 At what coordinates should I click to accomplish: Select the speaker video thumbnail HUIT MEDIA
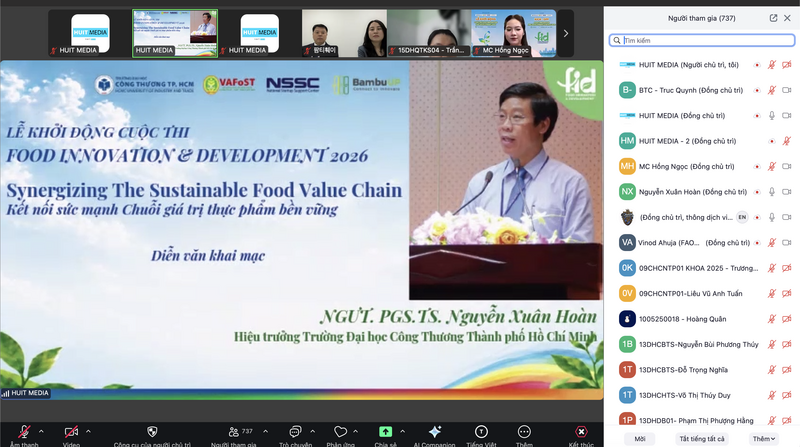(175, 33)
